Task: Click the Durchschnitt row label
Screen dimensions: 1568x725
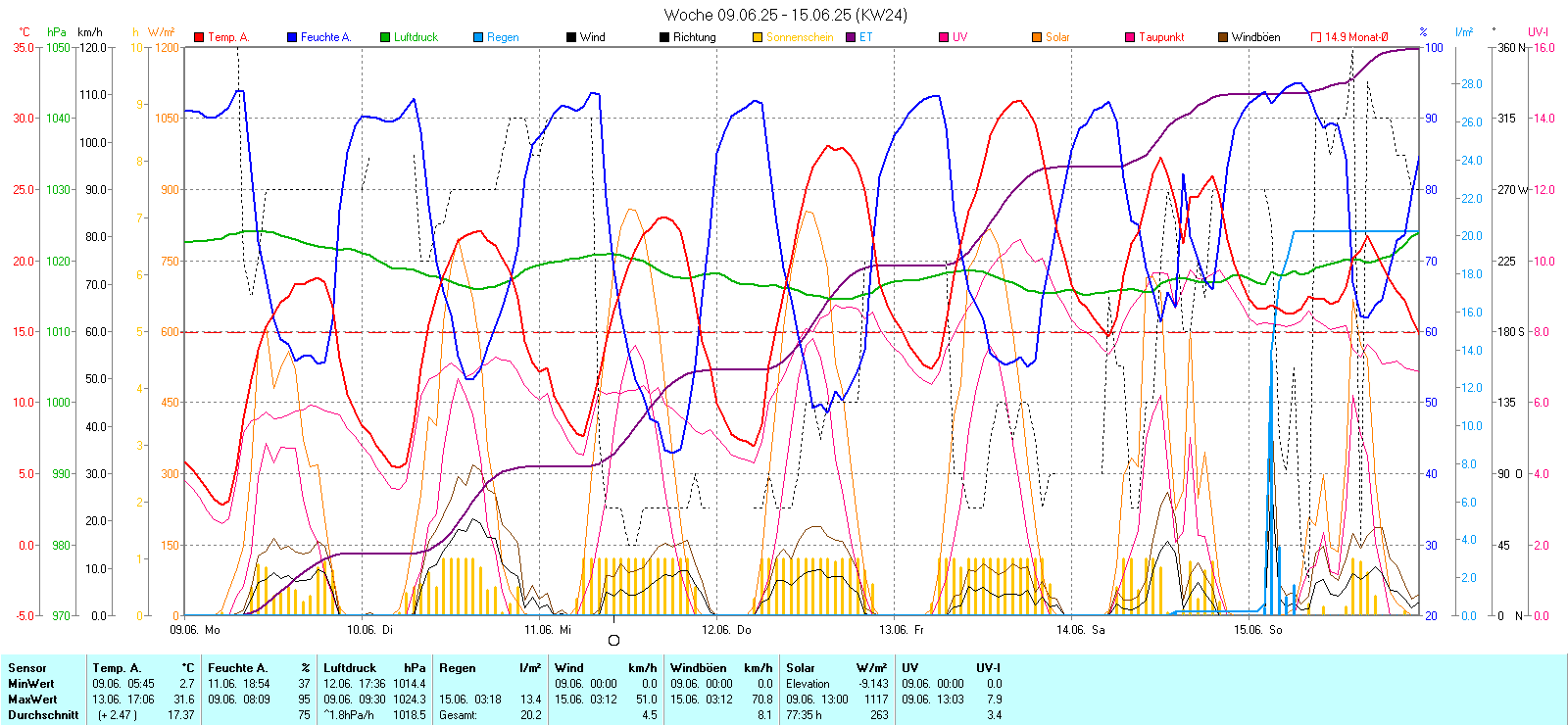Action: point(43,715)
